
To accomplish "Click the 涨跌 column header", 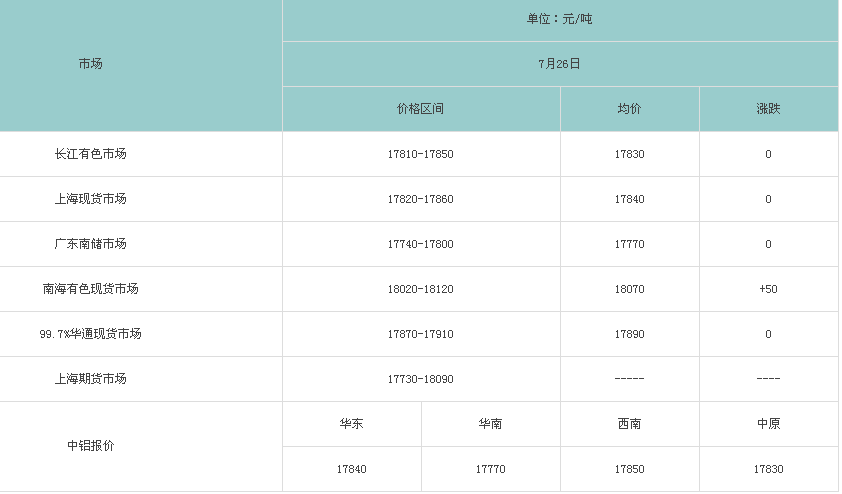I will [768, 109].
